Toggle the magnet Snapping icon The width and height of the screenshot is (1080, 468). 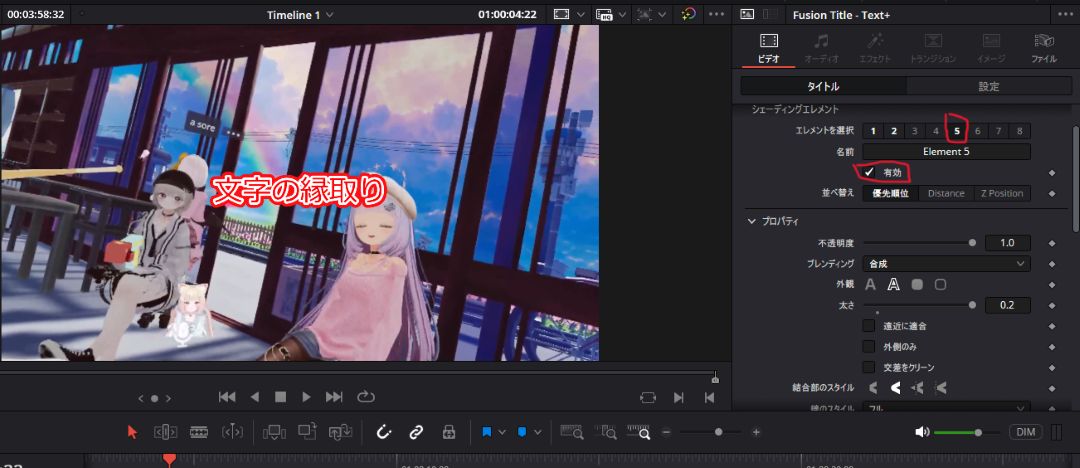(x=384, y=432)
